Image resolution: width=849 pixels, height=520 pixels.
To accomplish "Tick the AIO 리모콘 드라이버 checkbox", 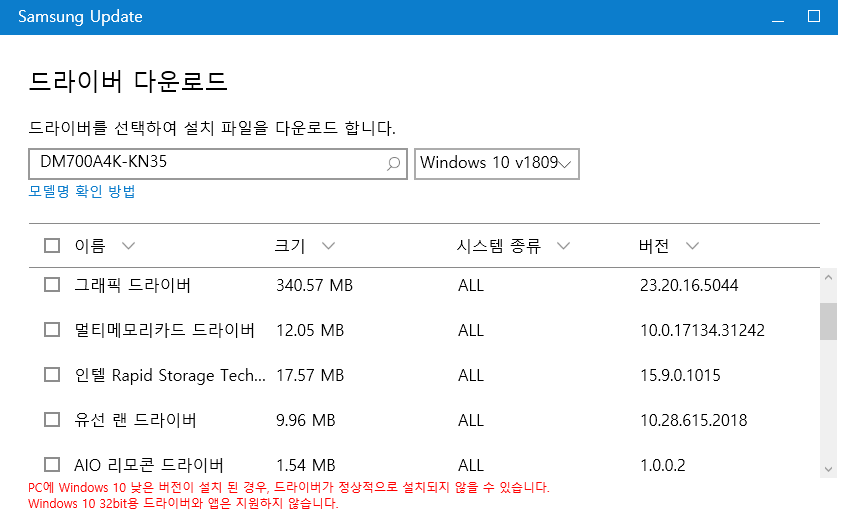I will [x=52, y=465].
